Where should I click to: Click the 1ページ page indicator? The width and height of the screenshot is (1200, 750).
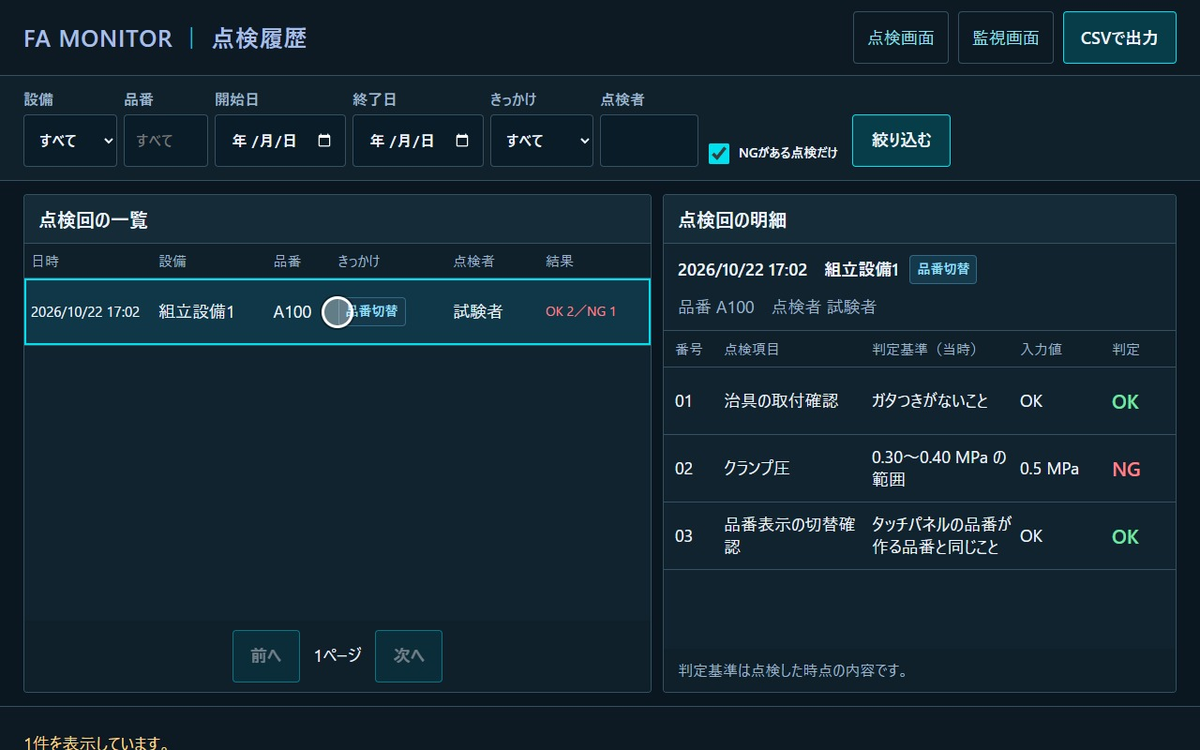(x=337, y=656)
